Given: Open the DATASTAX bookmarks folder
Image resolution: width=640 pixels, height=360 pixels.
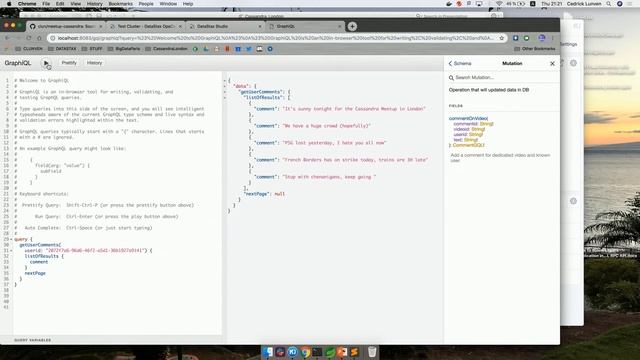Looking at the screenshot, I should pyautogui.click(x=62, y=49).
